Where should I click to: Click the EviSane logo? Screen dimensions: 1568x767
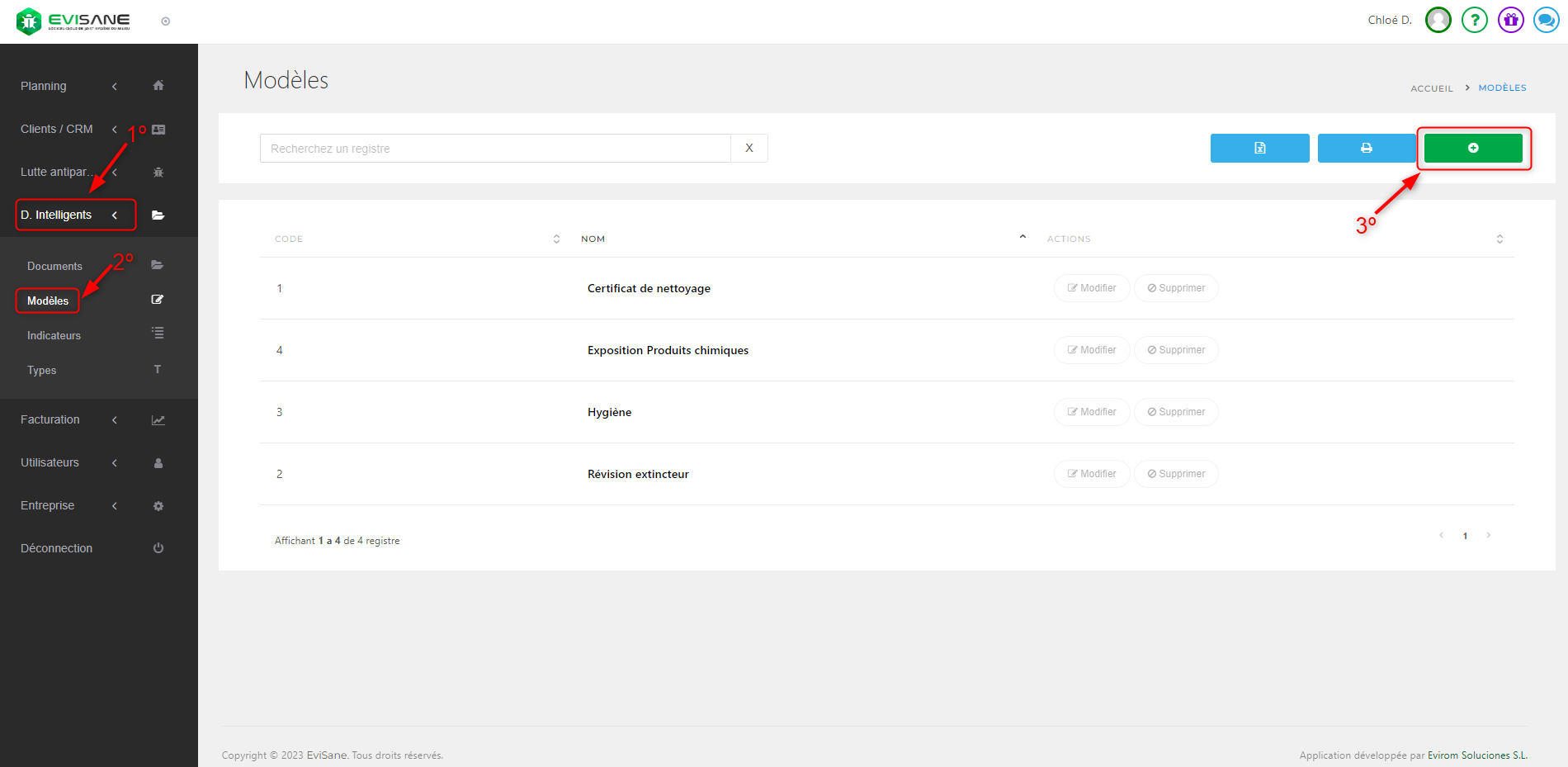[74, 21]
